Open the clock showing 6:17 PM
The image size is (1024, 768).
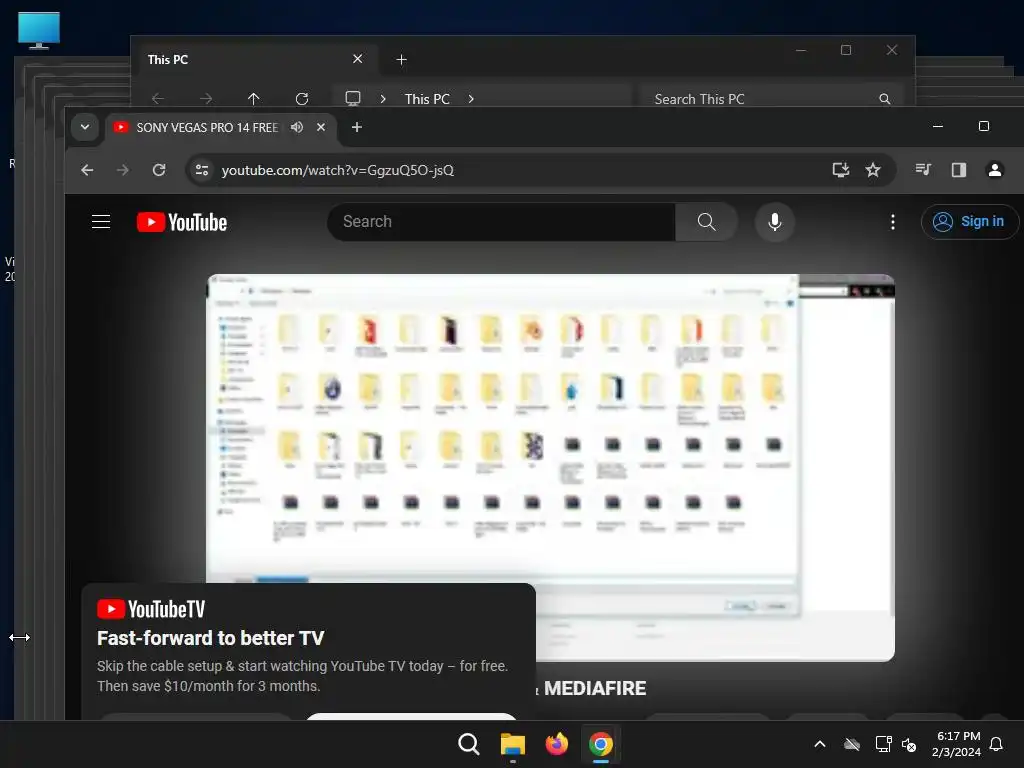(x=957, y=744)
